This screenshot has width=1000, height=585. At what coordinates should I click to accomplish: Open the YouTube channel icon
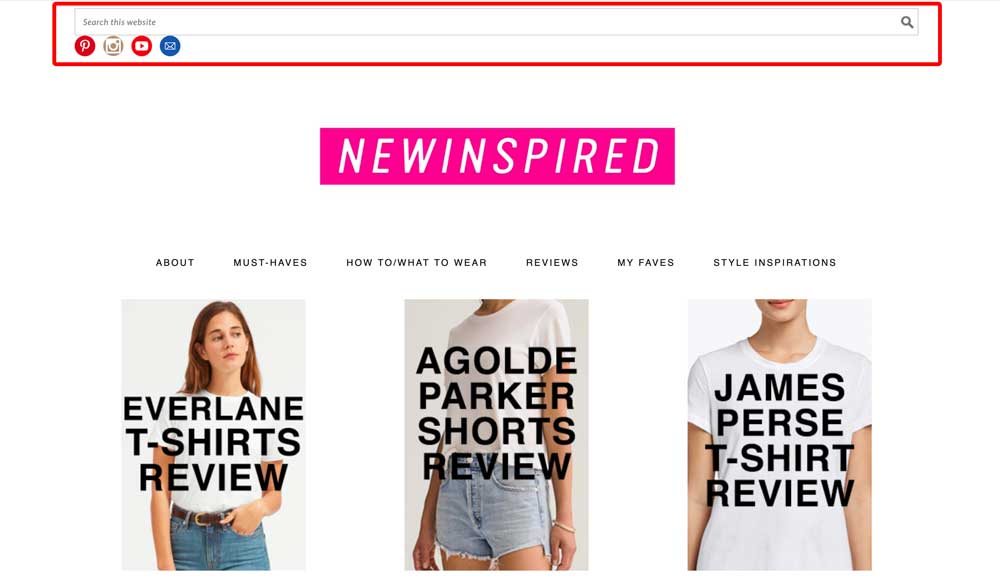pyautogui.click(x=142, y=46)
